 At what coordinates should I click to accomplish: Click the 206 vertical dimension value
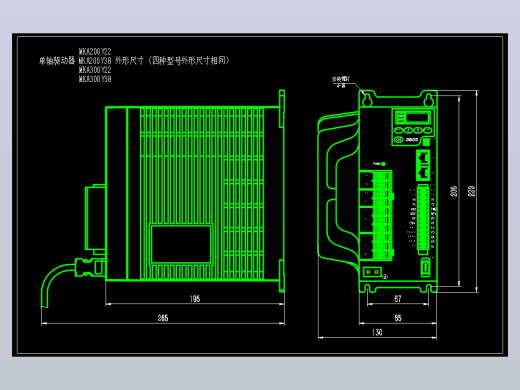tap(454, 191)
